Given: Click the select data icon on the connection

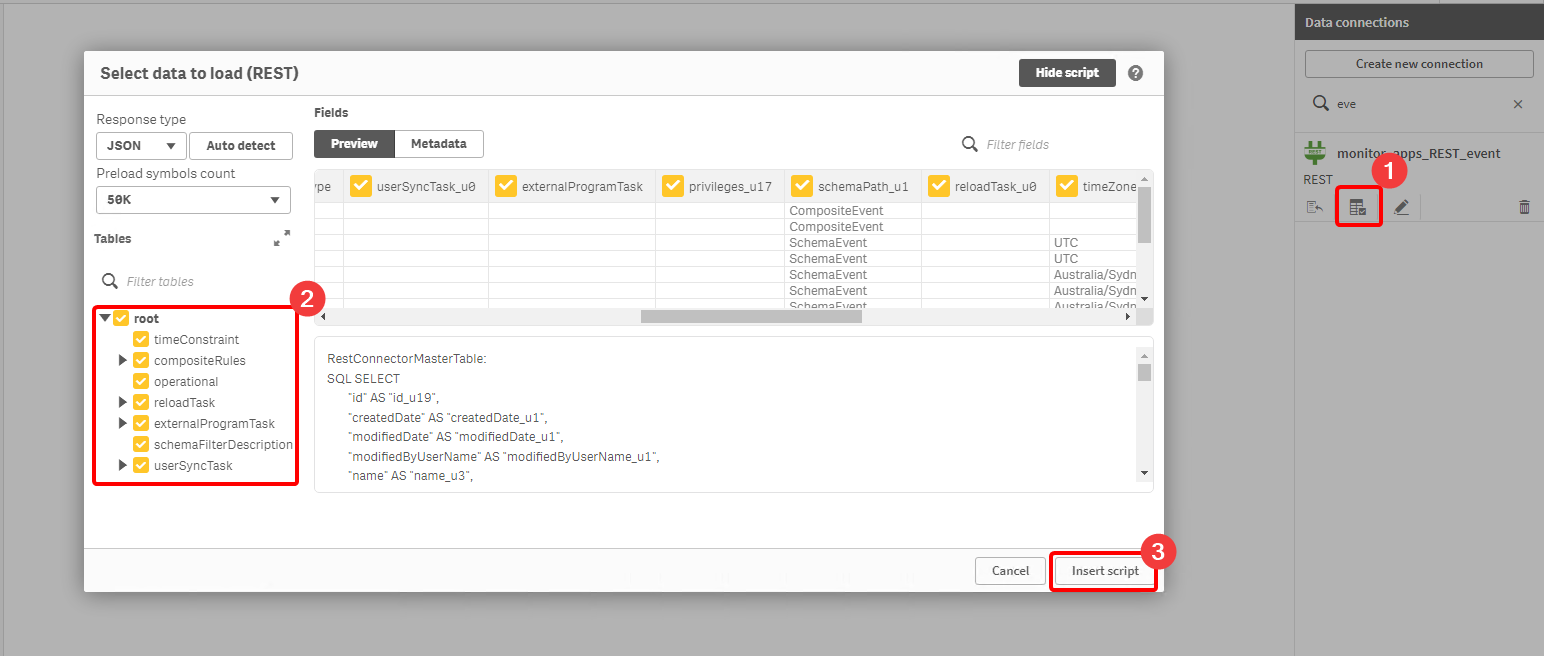Looking at the screenshot, I should [1358, 207].
